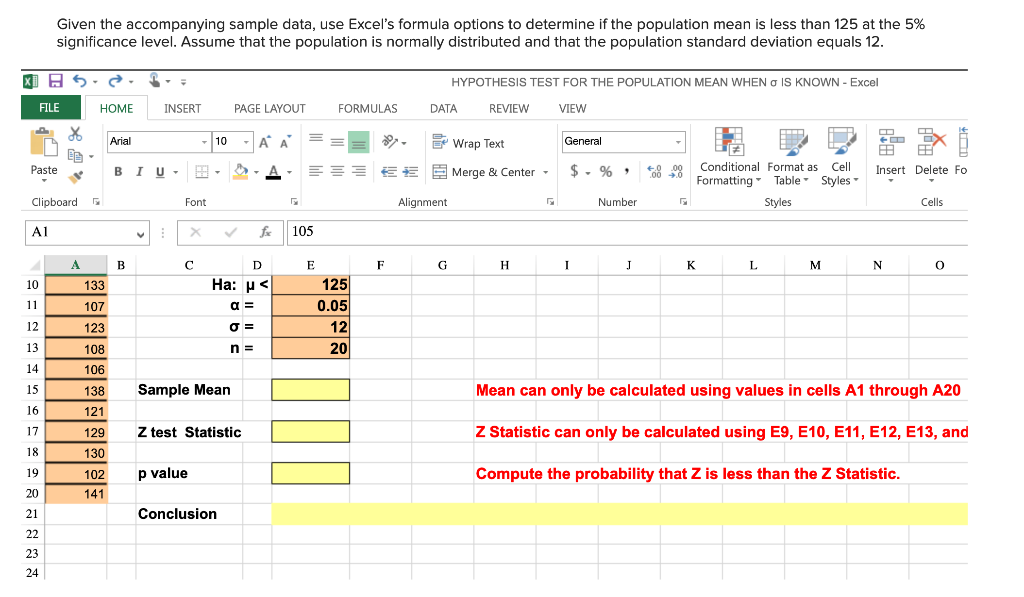Select column E header

310,265
